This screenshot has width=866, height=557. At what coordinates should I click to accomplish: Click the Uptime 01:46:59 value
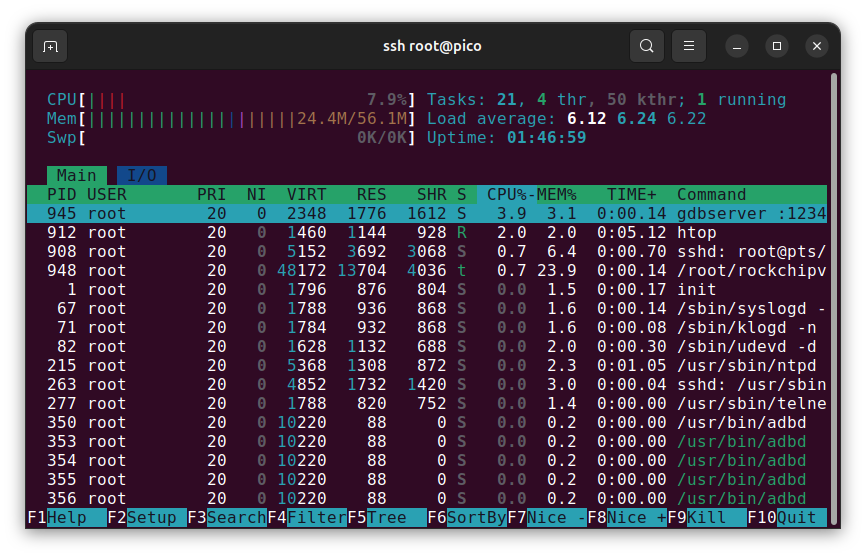pyautogui.click(x=546, y=137)
